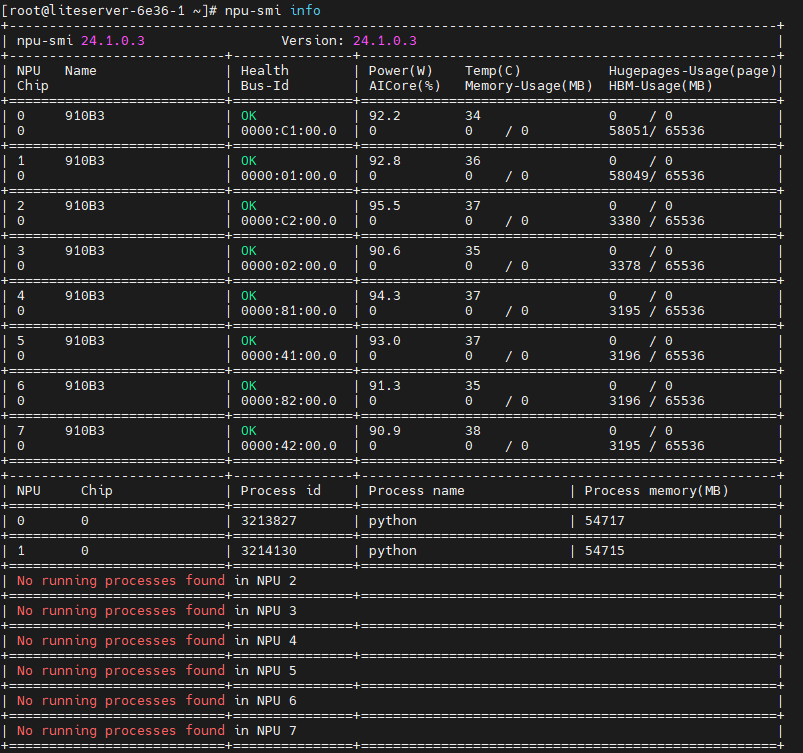Click 'No running processes found in NPU 2'
Screen dimensions: 803x753
tap(156, 581)
